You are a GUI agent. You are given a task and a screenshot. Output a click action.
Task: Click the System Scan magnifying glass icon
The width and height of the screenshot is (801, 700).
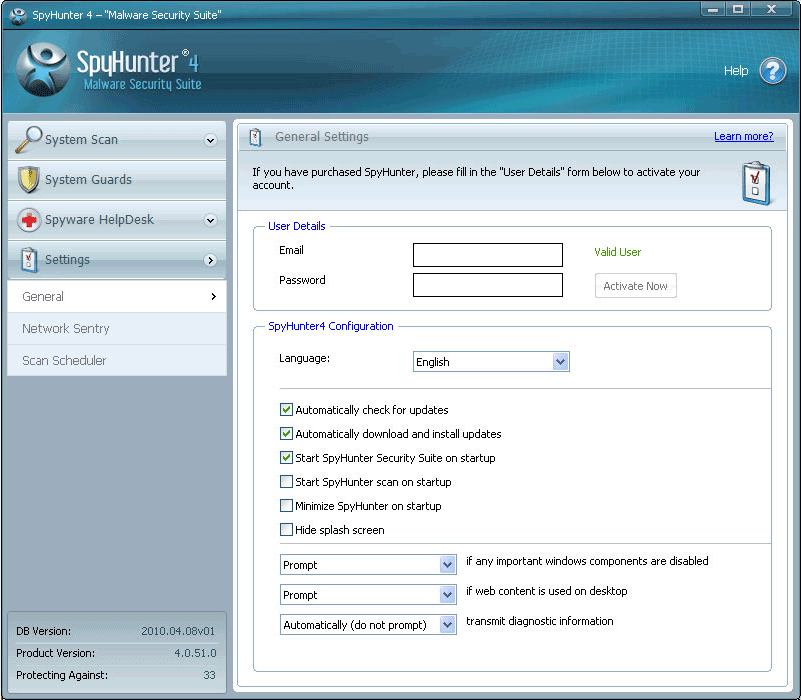tap(29, 140)
